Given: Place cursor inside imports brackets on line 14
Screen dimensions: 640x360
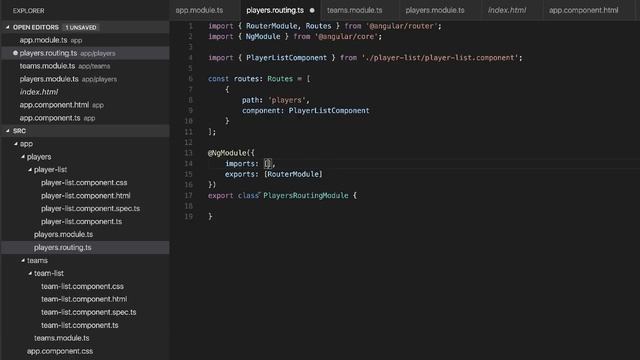Looking at the screenshot, I should coord(267,164).
